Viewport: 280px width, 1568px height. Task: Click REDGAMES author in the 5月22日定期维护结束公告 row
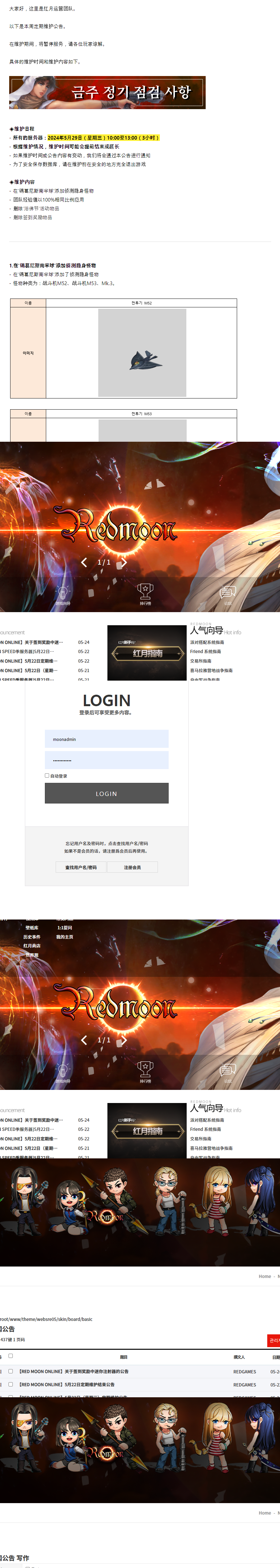point(245,1385)
